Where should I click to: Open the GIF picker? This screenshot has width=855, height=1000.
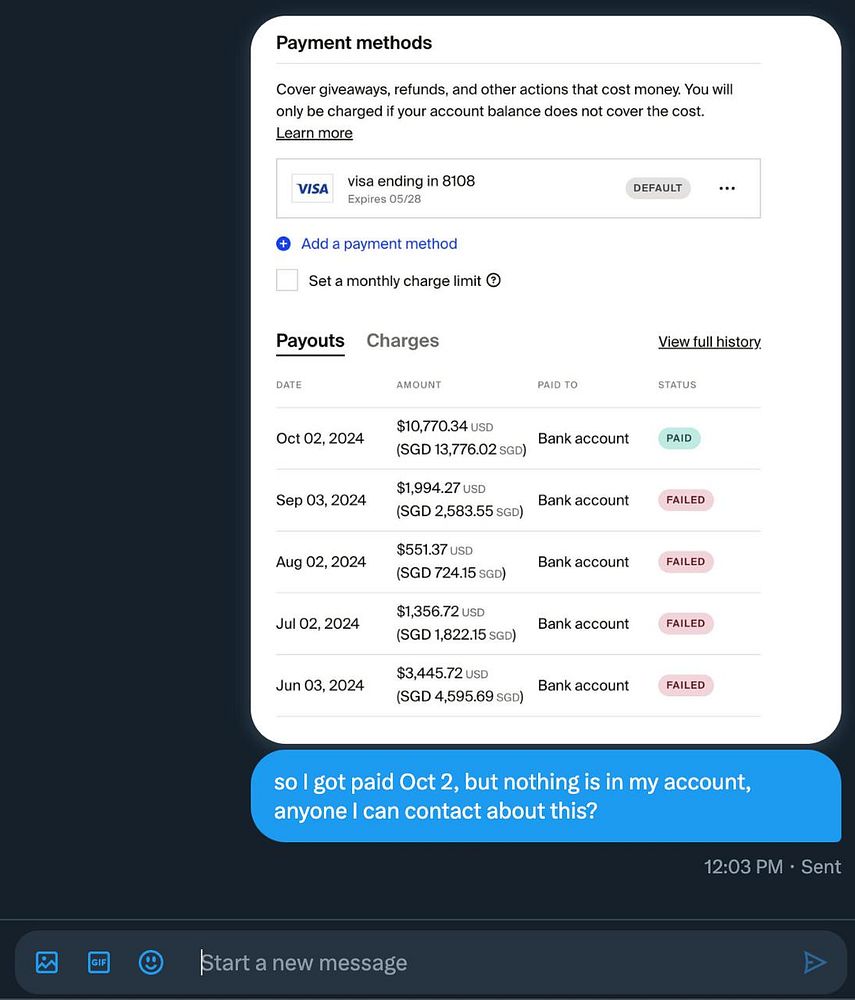click(99, 962)
